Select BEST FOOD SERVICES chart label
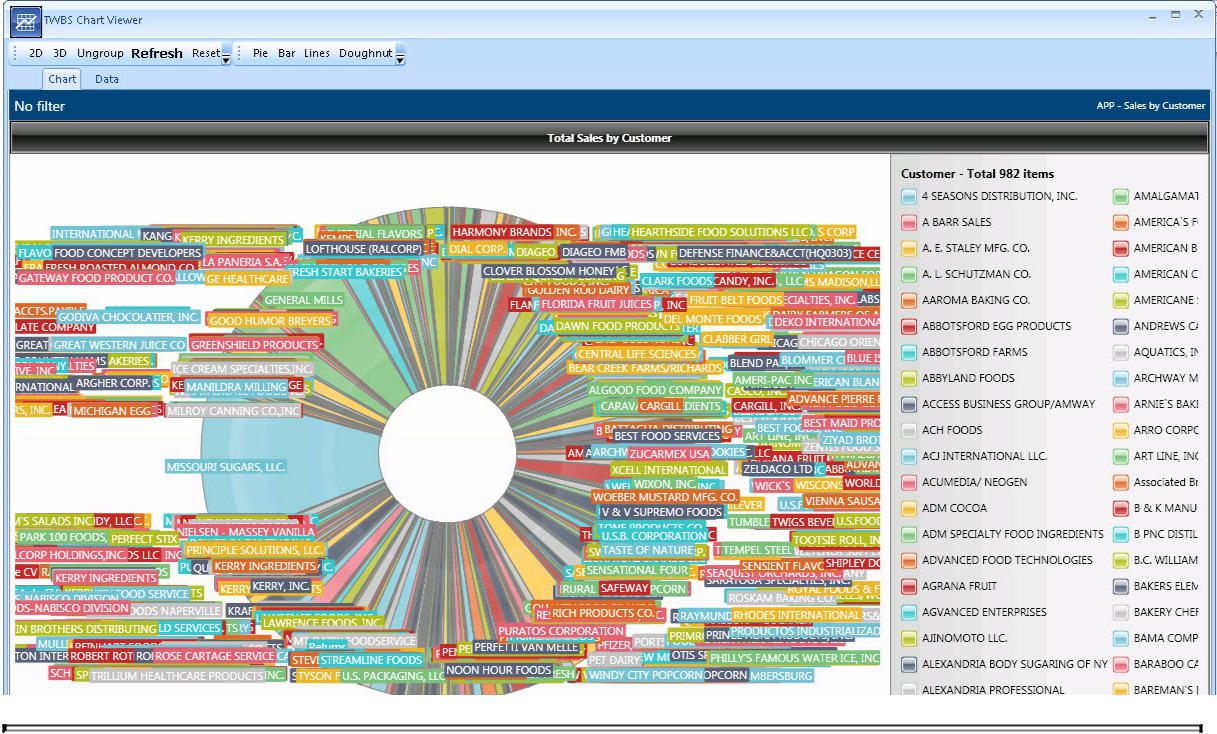 (666, 436)
